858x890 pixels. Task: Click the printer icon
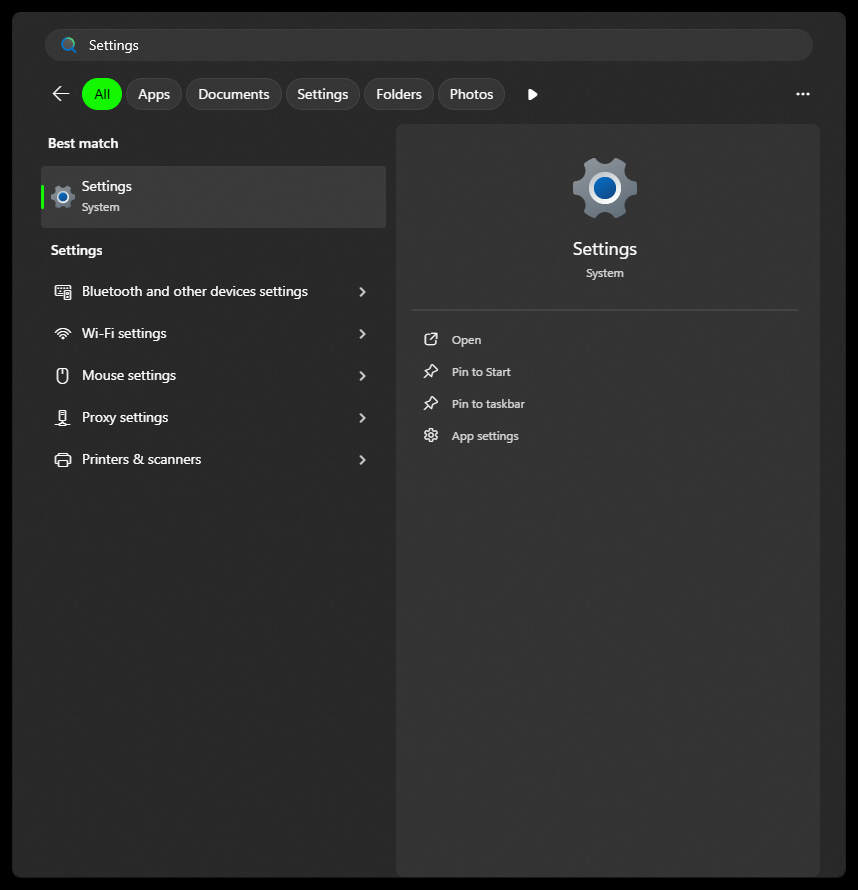[63, 460]
